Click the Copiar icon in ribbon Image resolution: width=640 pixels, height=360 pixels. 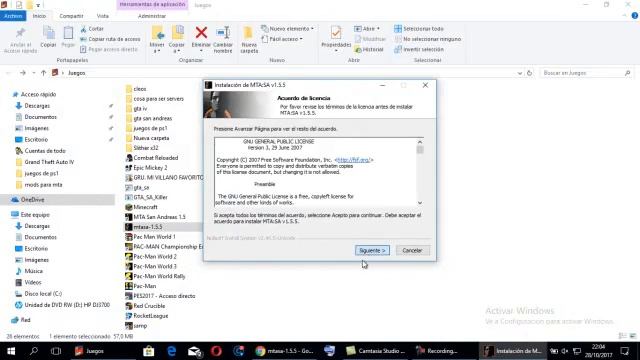(x=49, y=37)
